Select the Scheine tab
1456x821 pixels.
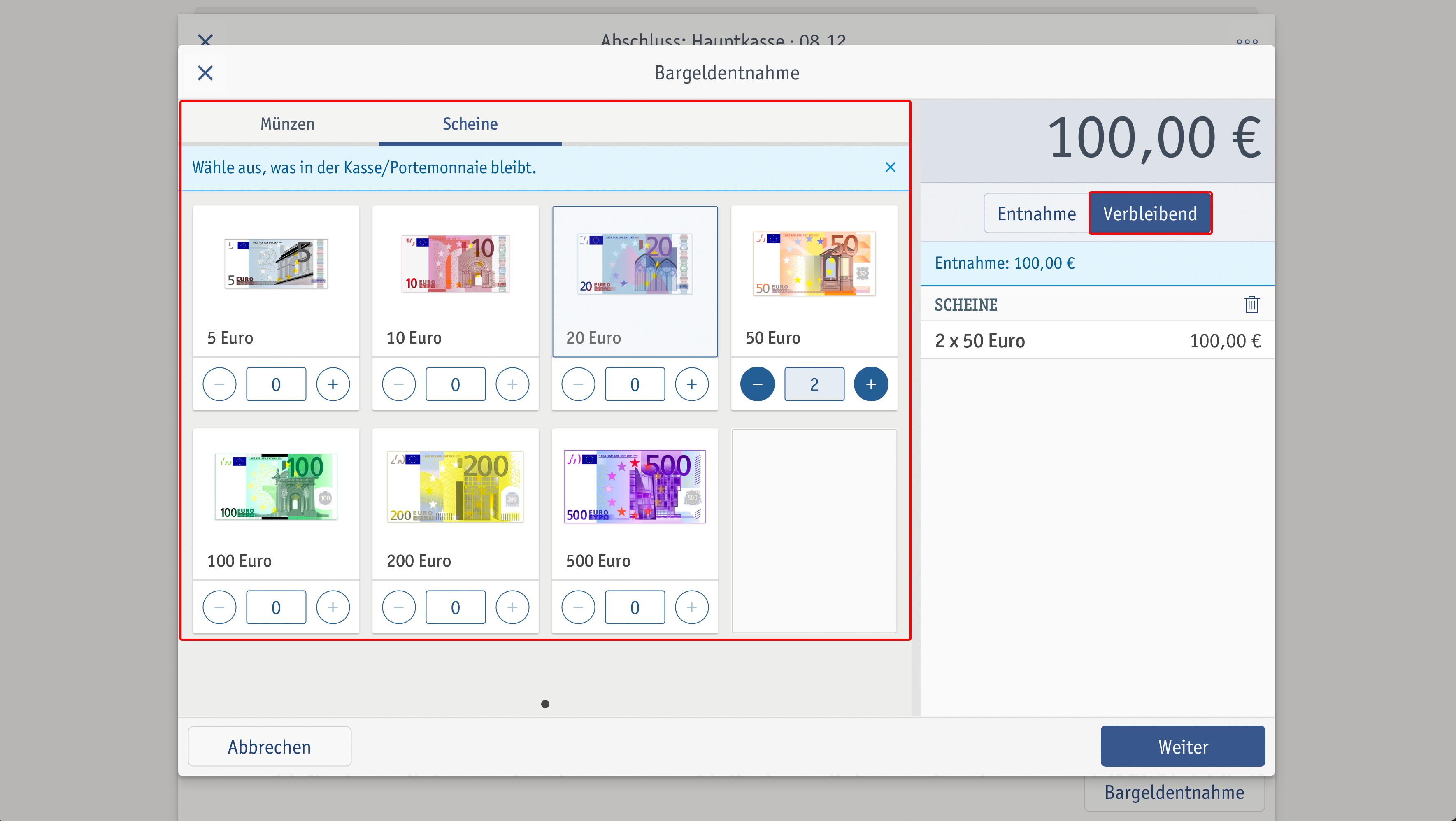(470, 124)
